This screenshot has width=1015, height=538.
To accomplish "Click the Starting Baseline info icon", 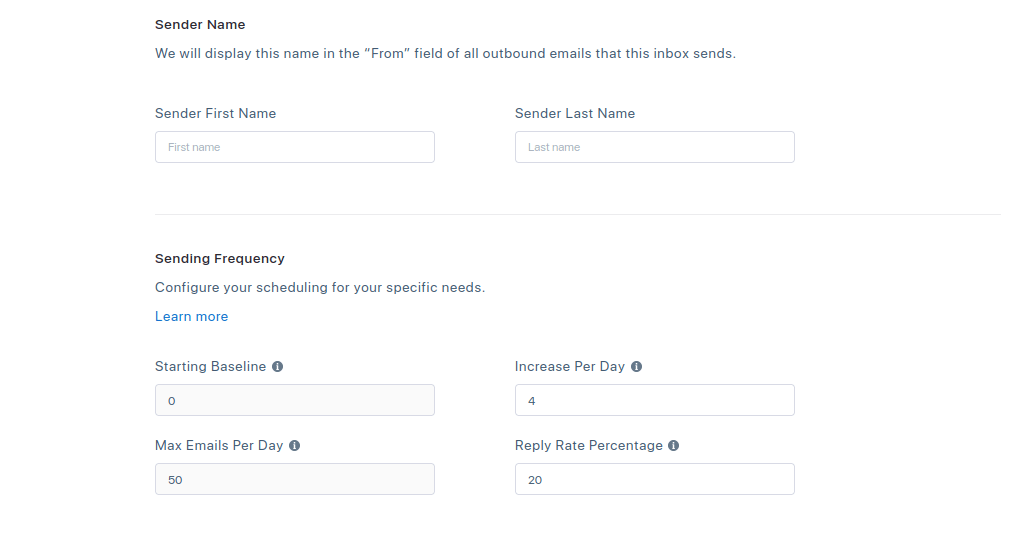I will click(x=278, y=367).
